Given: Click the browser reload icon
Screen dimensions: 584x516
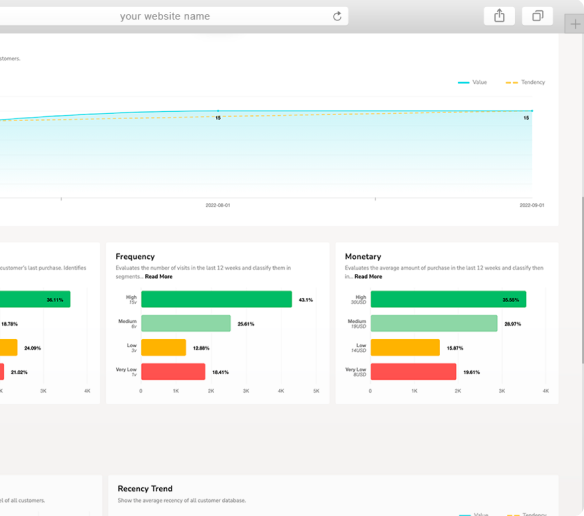Looking at the screenshot, I should [x=337, y=16].
